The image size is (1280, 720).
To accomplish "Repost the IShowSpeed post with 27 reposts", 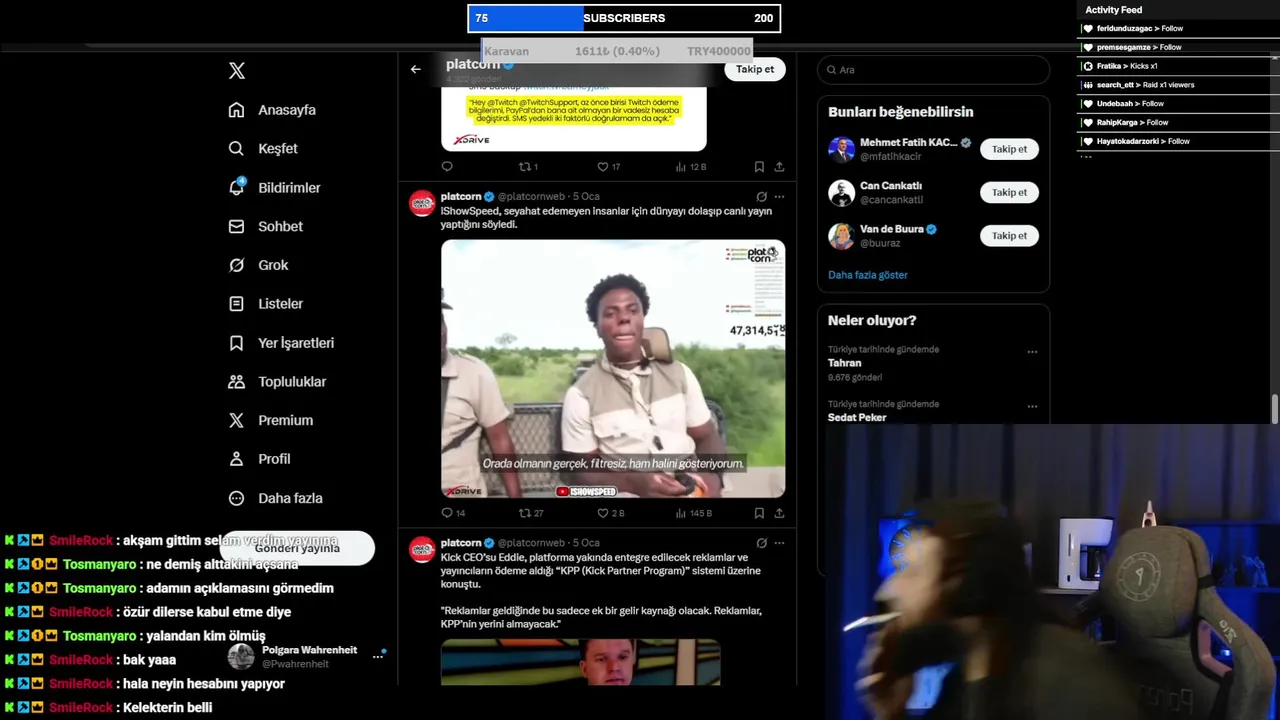I will 530,513.
